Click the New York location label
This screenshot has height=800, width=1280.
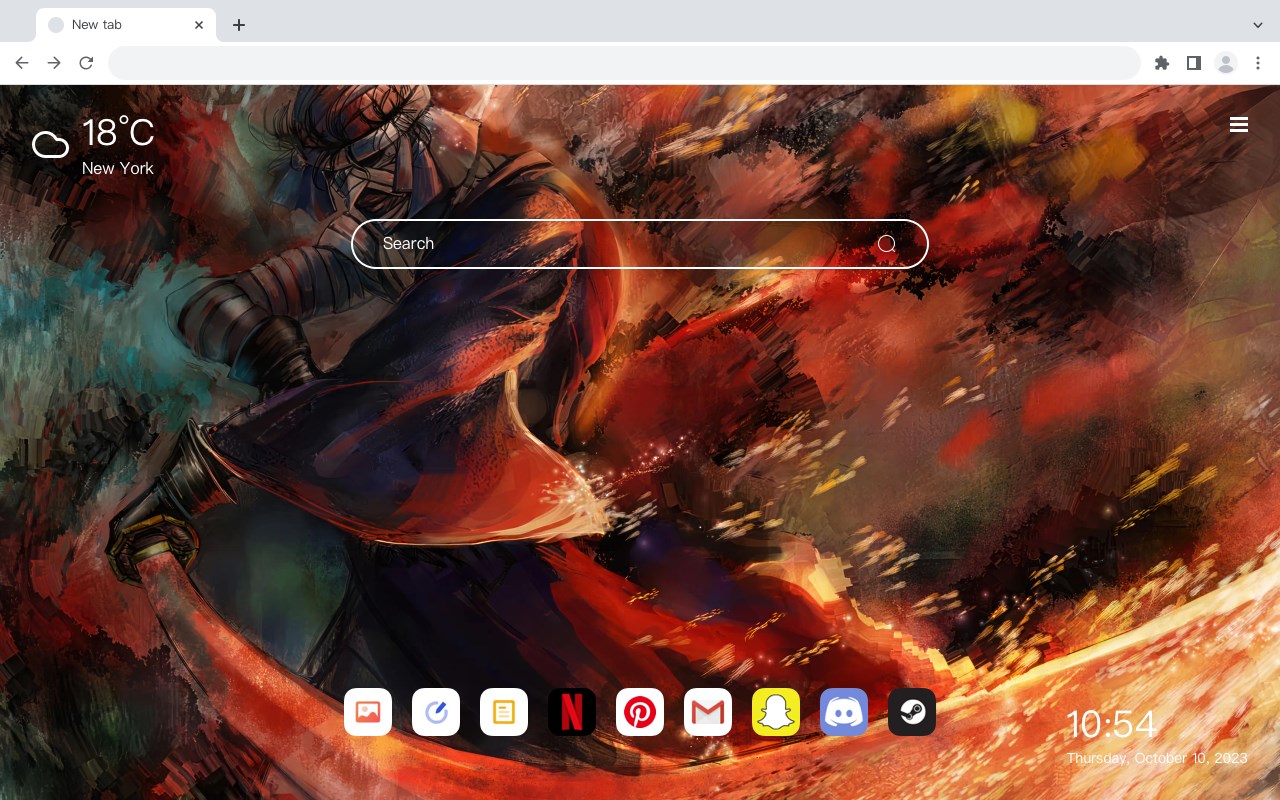(x=118, y=168)
